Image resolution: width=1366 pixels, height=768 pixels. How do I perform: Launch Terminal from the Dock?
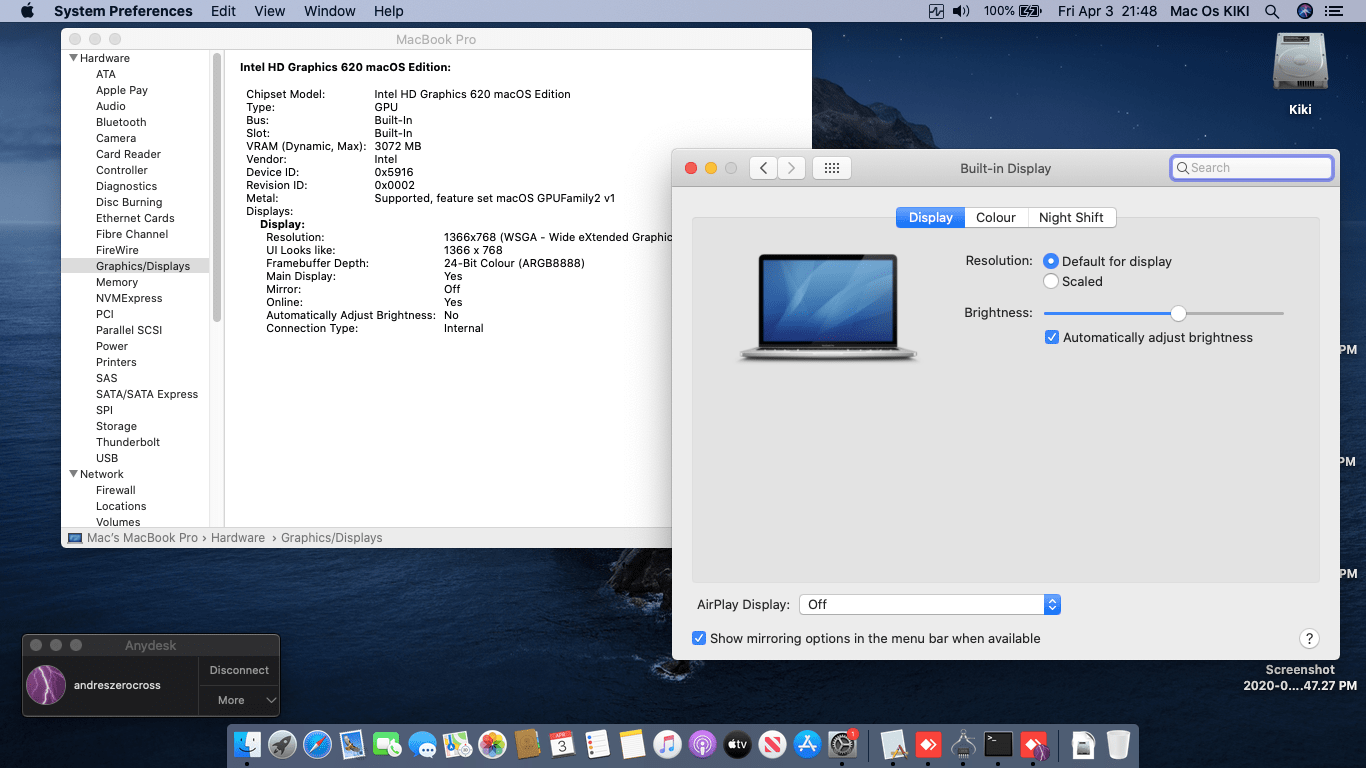(x=997, y=745)
